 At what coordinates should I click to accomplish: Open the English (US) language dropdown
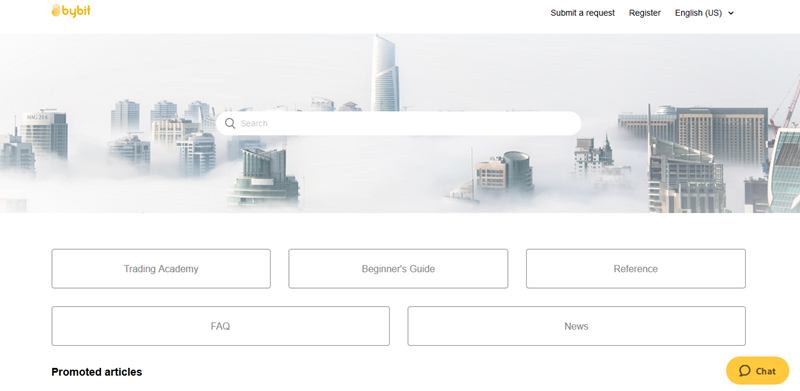click(704, 13)
